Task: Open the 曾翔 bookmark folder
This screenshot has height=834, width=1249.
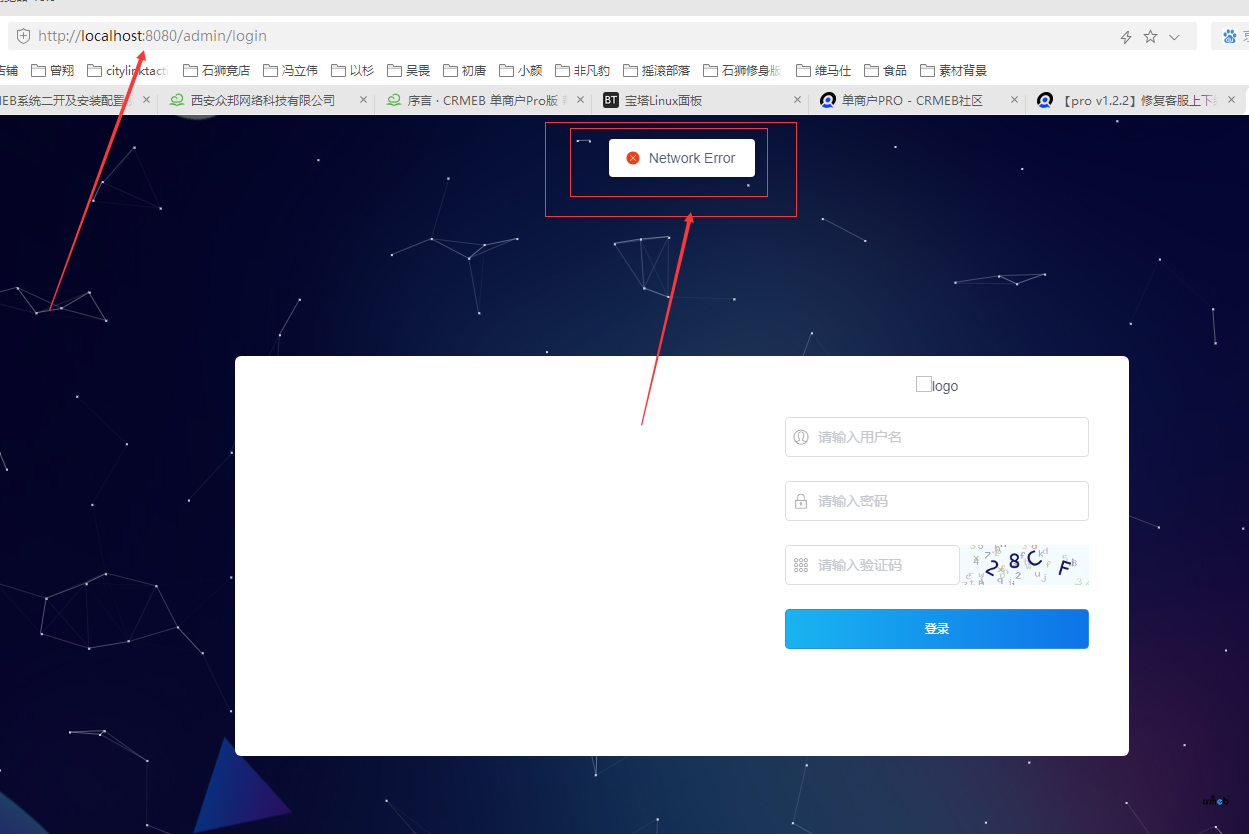Action: click(52, 70)
